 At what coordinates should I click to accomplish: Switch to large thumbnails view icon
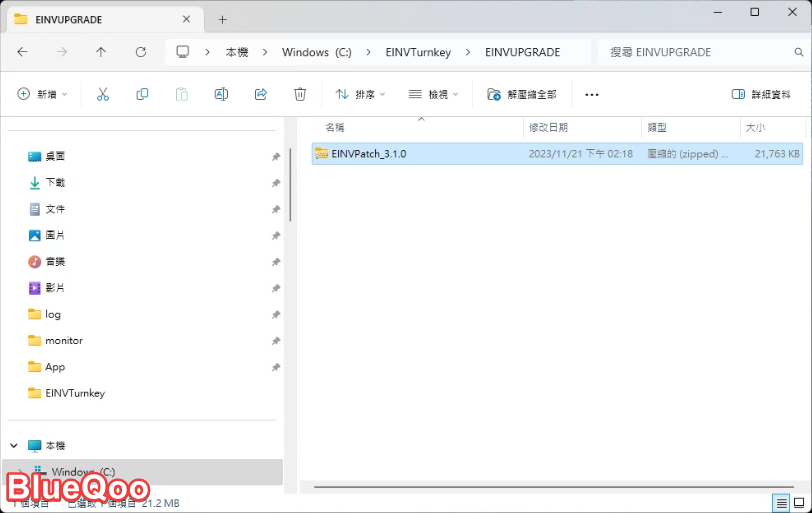799,502
